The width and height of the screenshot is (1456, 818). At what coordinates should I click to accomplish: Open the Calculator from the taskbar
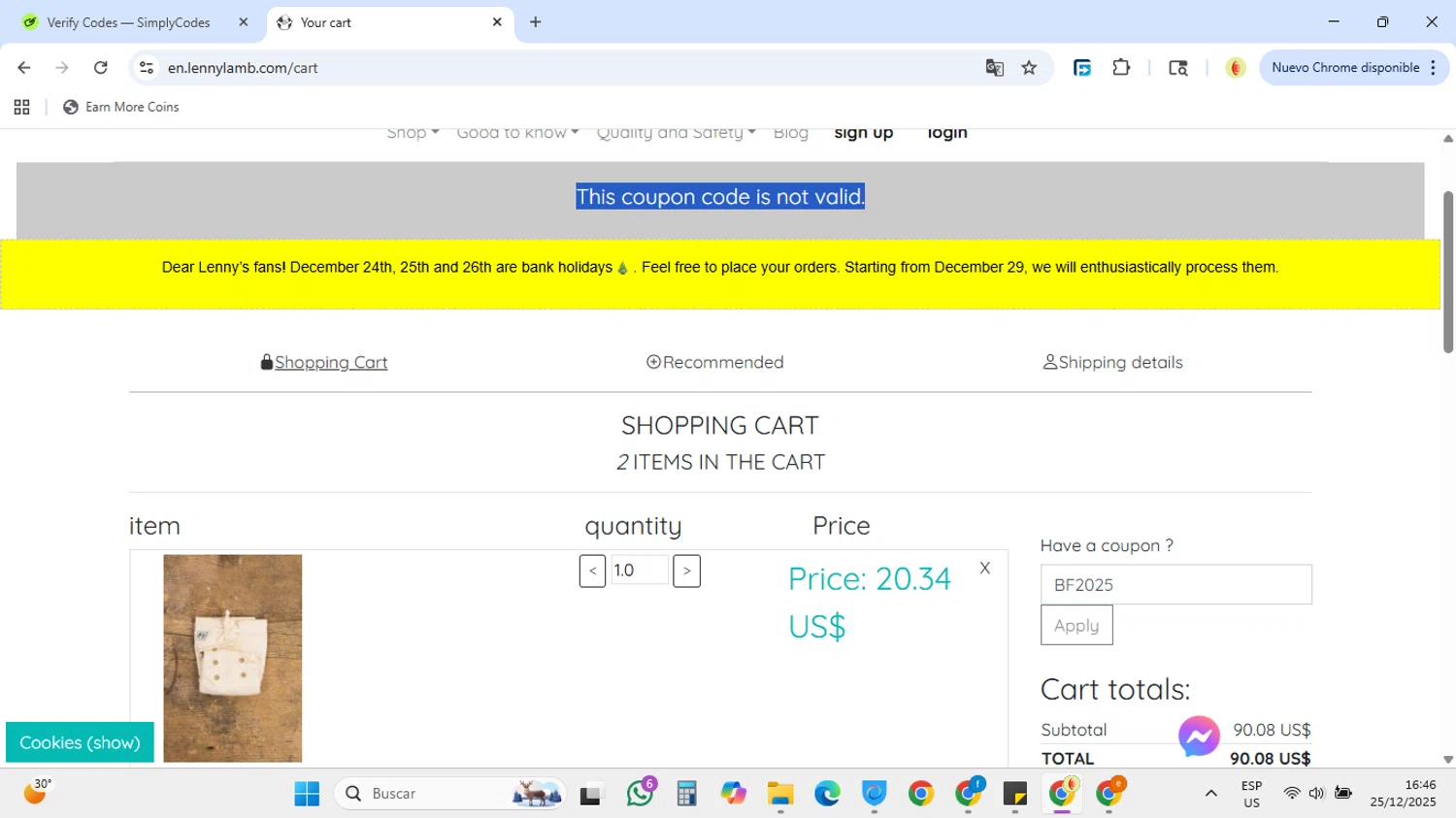(687, 794)
